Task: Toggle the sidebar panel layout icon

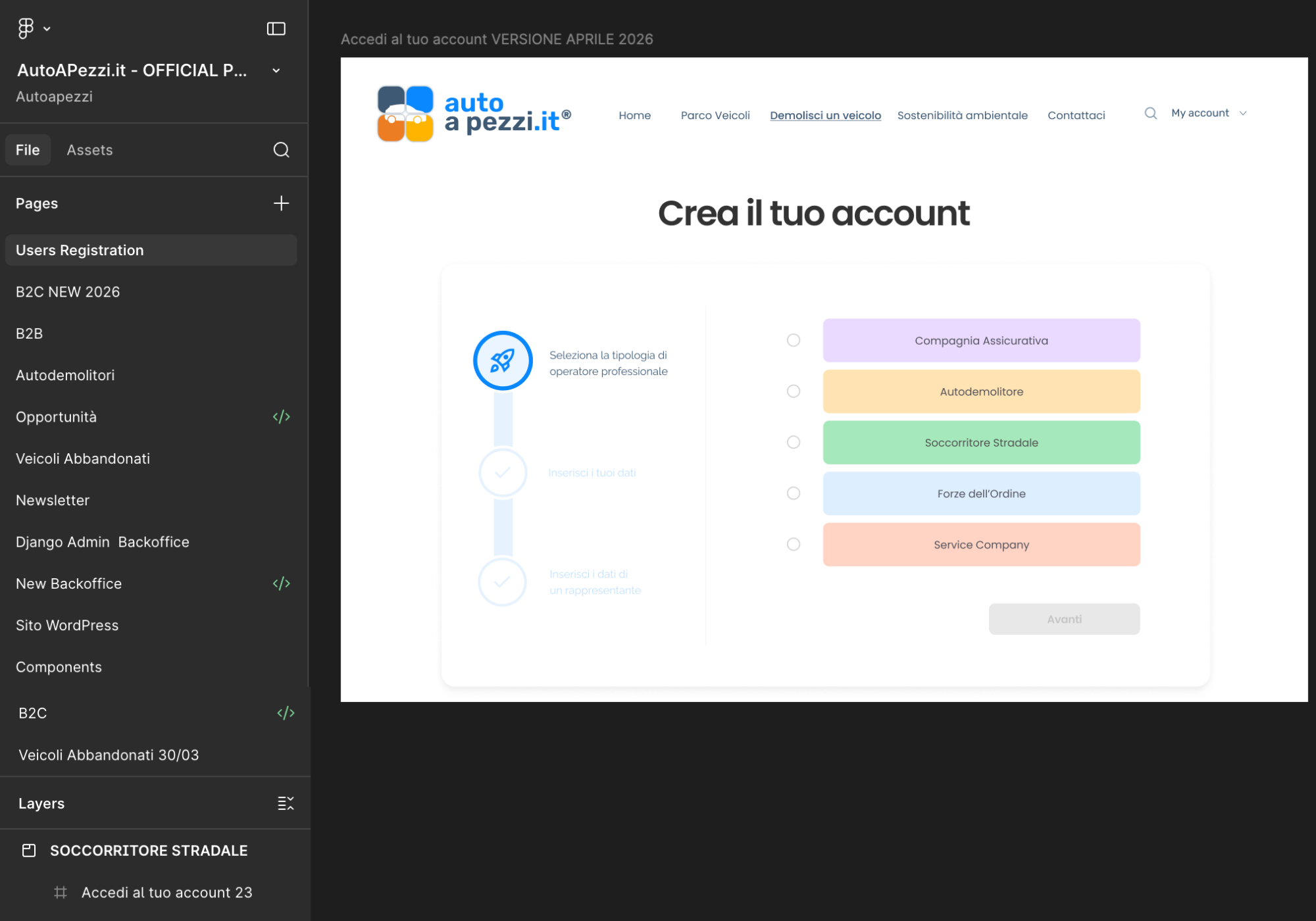Action: click(276, 28)
